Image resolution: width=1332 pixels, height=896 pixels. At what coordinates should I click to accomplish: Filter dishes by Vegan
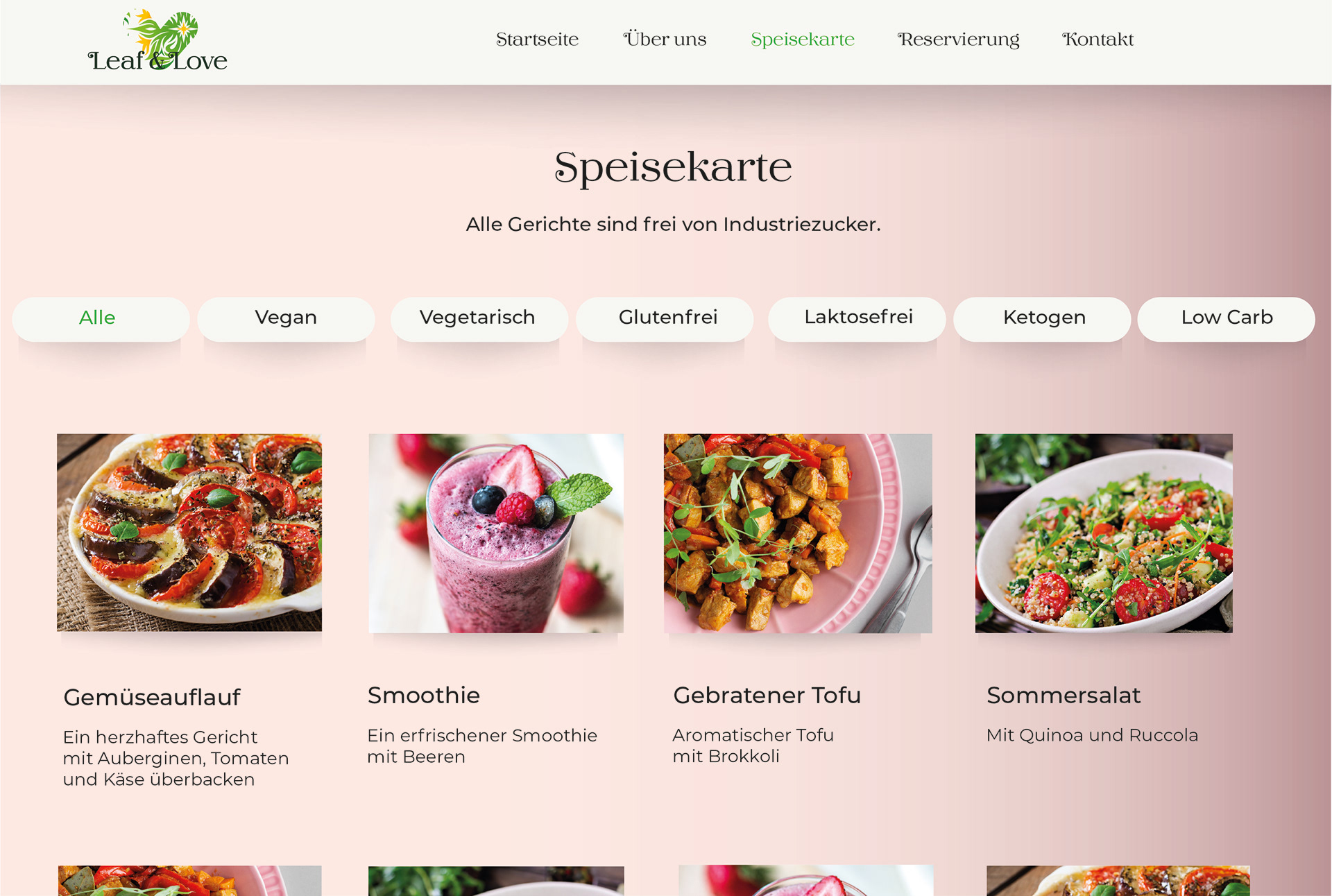click(286, 319)
